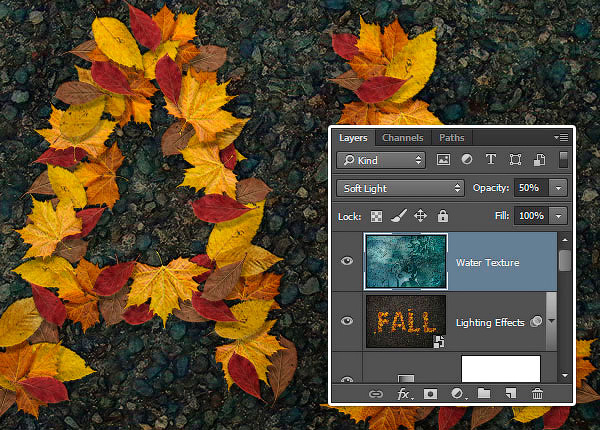Open the Paths tab

452,138
